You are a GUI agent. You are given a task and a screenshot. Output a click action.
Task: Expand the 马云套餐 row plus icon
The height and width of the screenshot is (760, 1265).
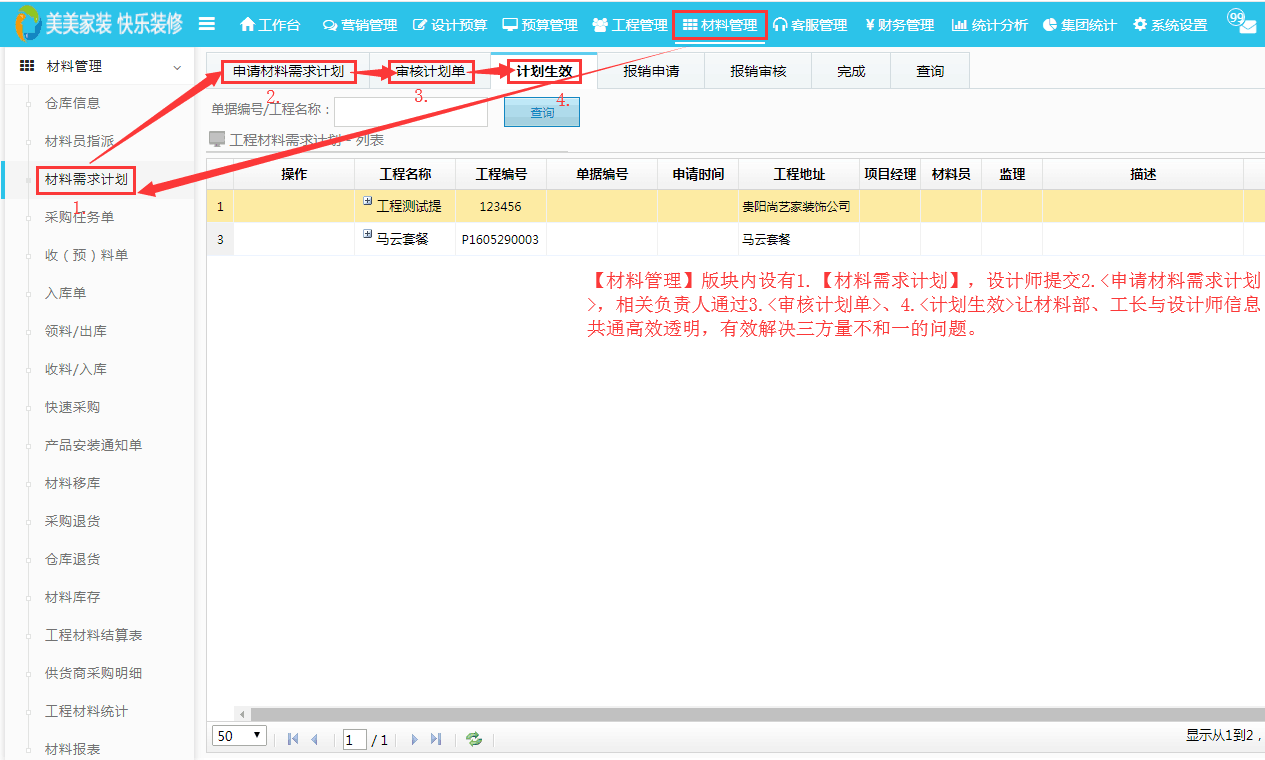click(368, 235)
